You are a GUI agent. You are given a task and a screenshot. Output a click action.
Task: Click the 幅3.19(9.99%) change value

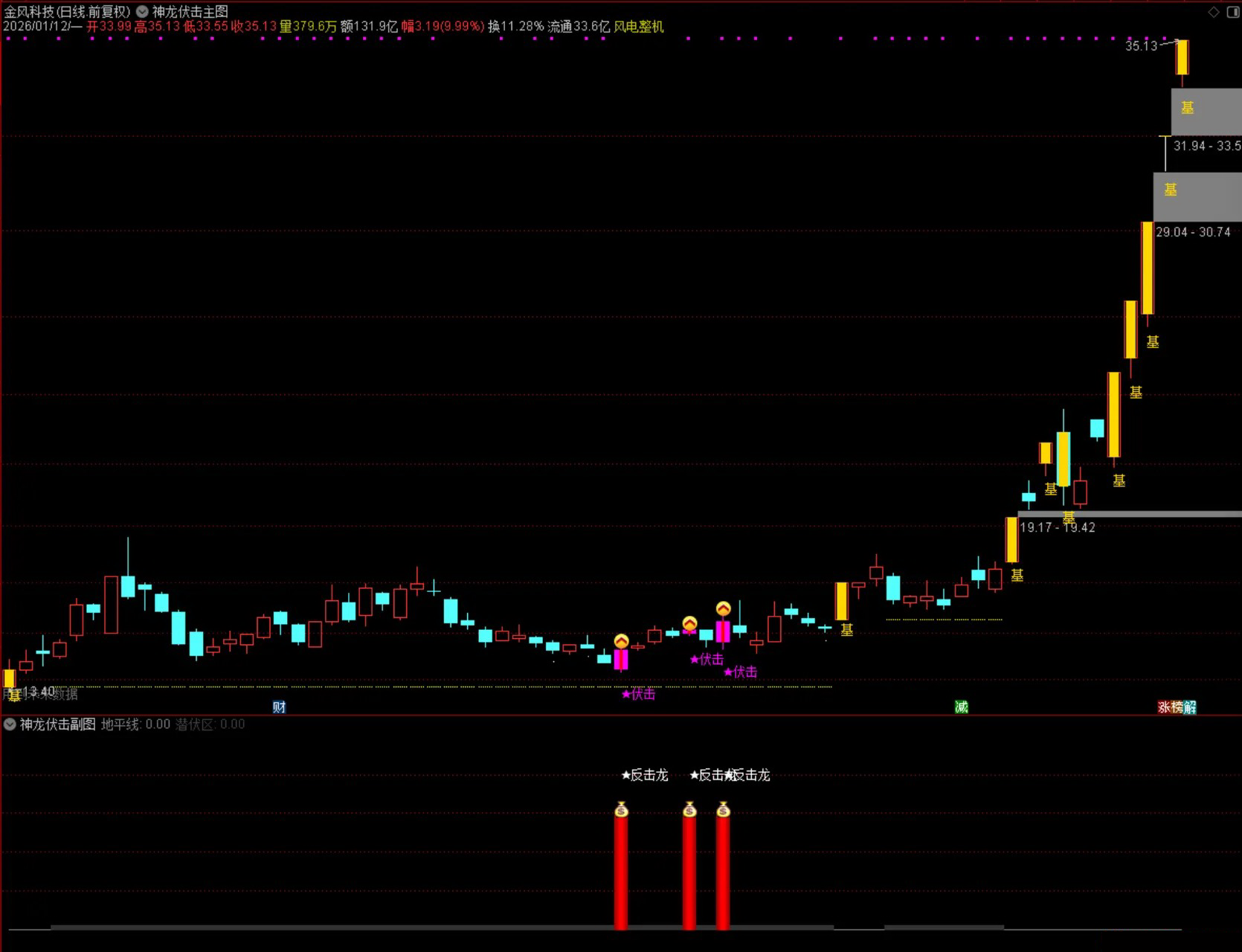443,27
